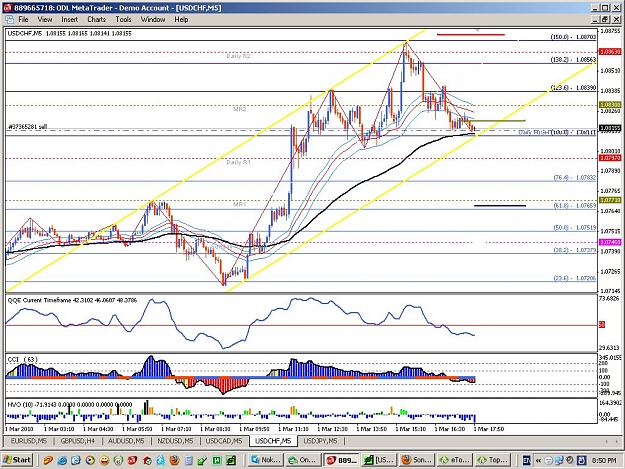Switch to NZDUSD,M5 chart tab

pyautogui.click(x=175, y=441)
